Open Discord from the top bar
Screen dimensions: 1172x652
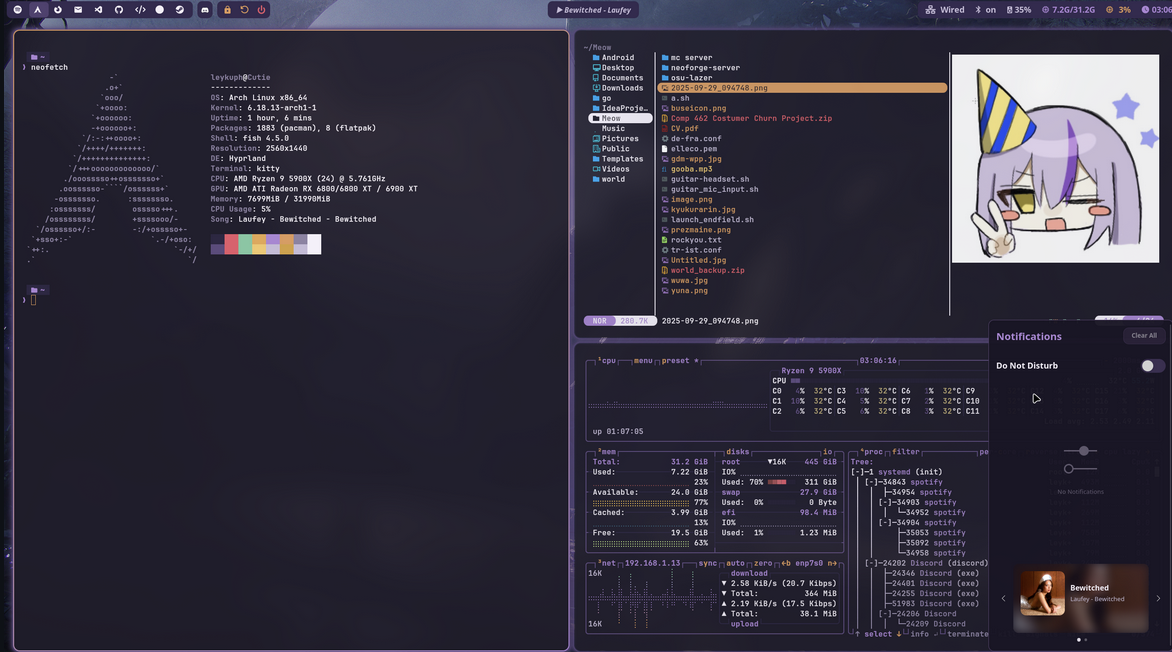coord(205,10)
